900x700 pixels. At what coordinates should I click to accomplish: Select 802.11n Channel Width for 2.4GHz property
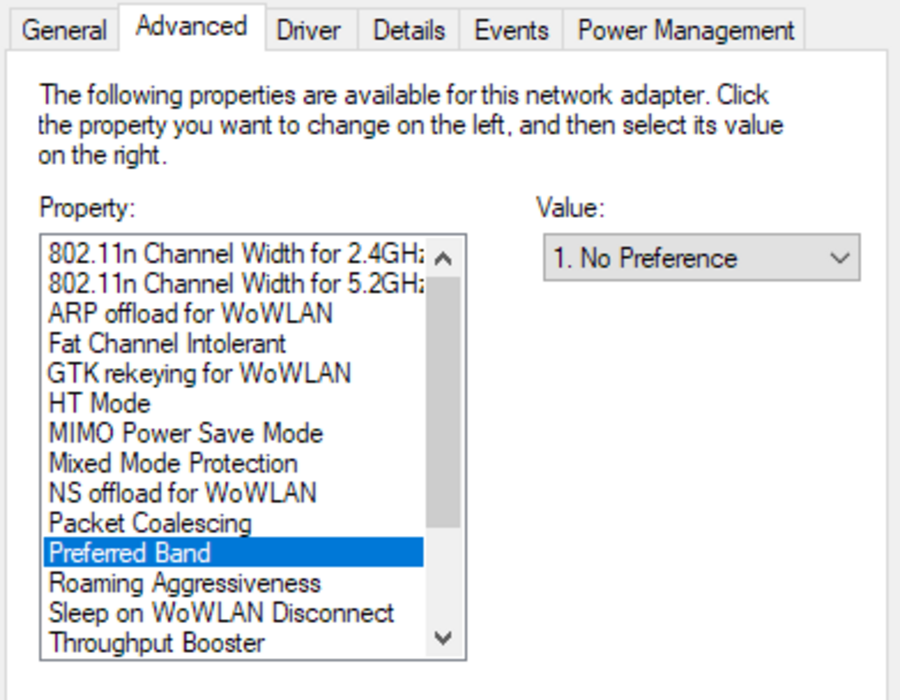[x=234, y=253]
